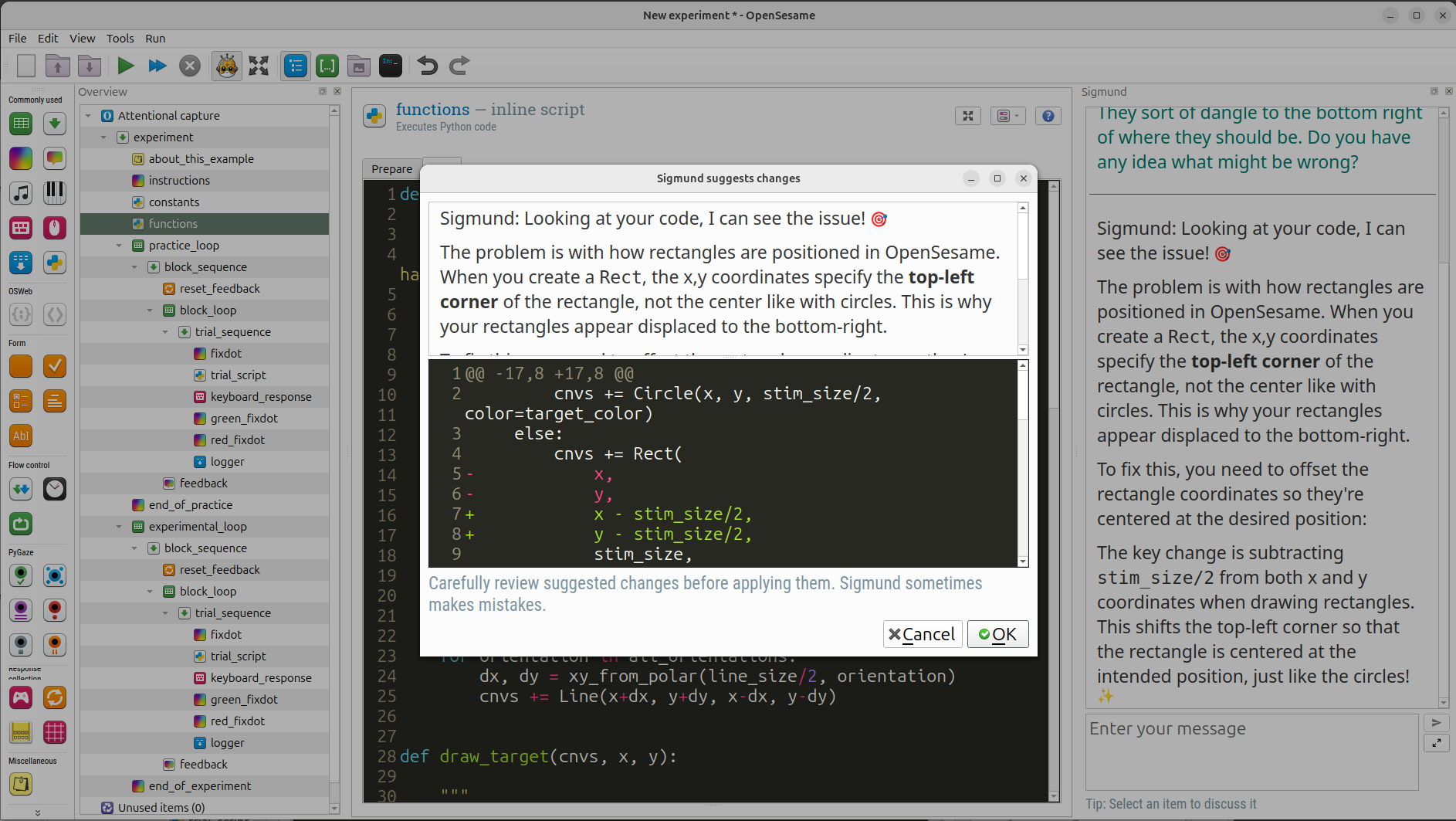Click the Enter your message field
This screenshot has width=1456, height=821.
[x=1251, y=752]
